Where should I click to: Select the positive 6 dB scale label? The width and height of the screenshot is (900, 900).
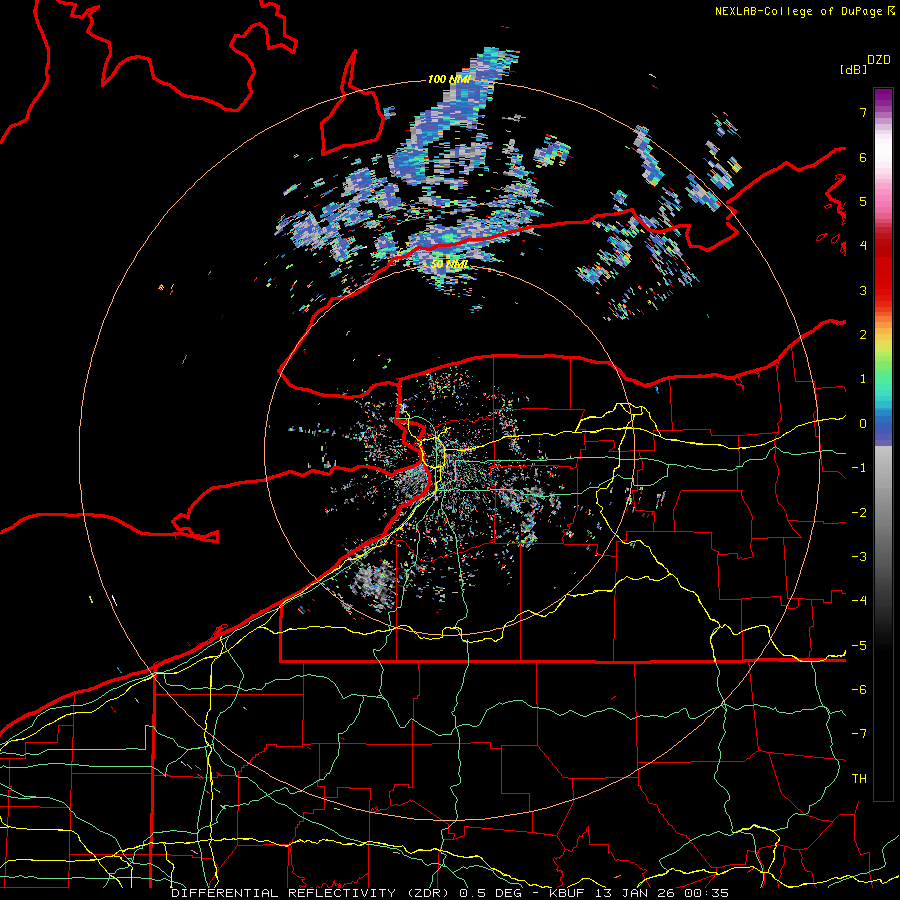click(x=863, y=157)
